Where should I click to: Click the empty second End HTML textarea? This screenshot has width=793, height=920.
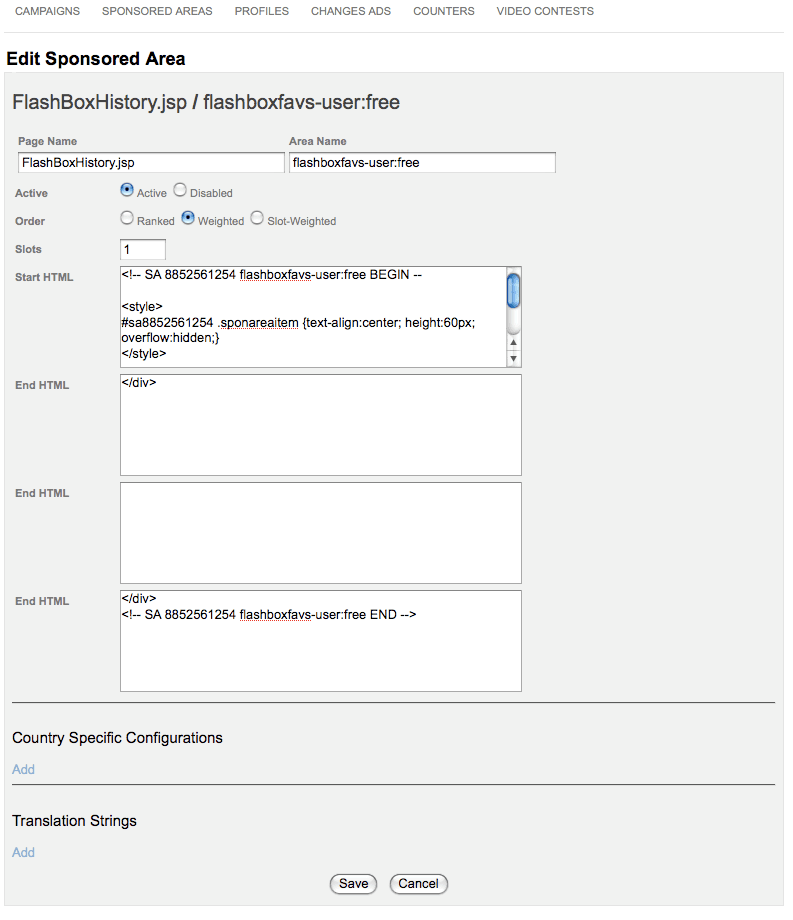(321, 533)
